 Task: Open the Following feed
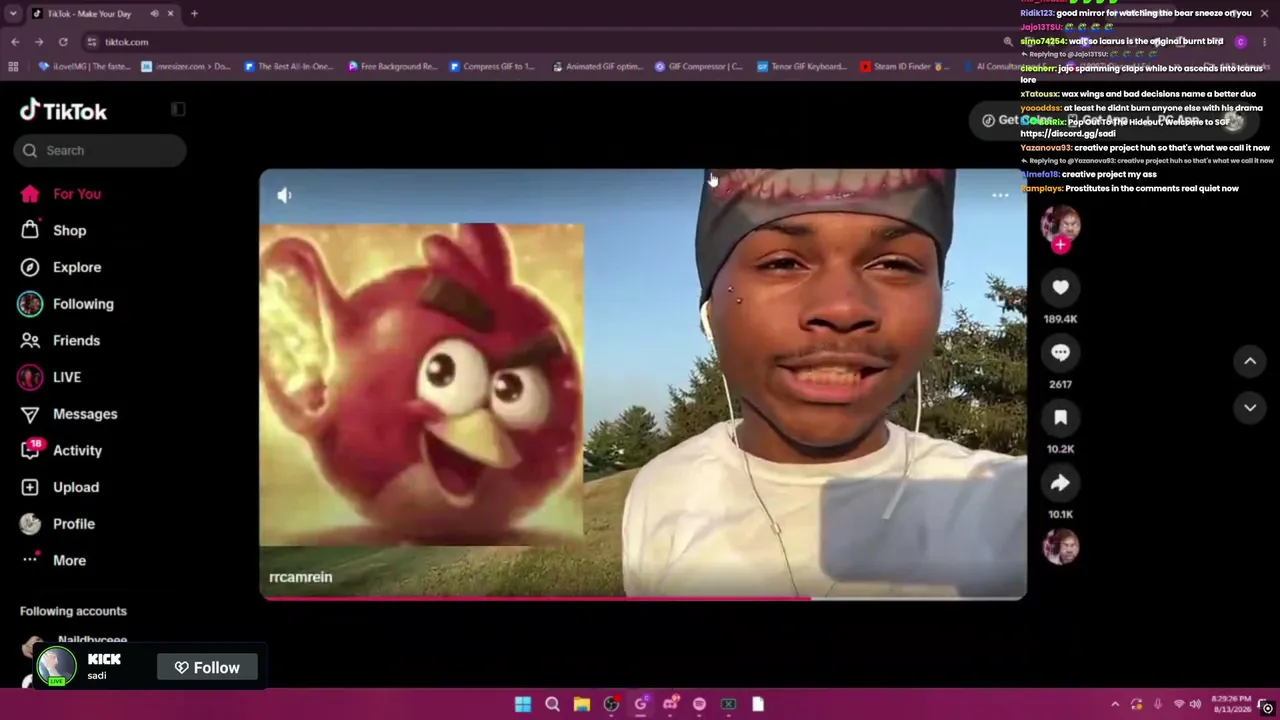[x=66, y=304]
